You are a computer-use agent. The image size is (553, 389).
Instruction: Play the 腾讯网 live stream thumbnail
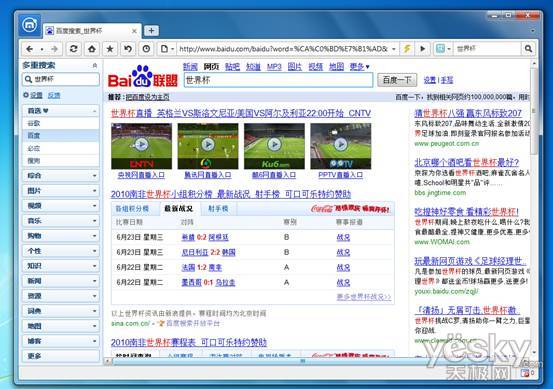click(x=208, y=146)
